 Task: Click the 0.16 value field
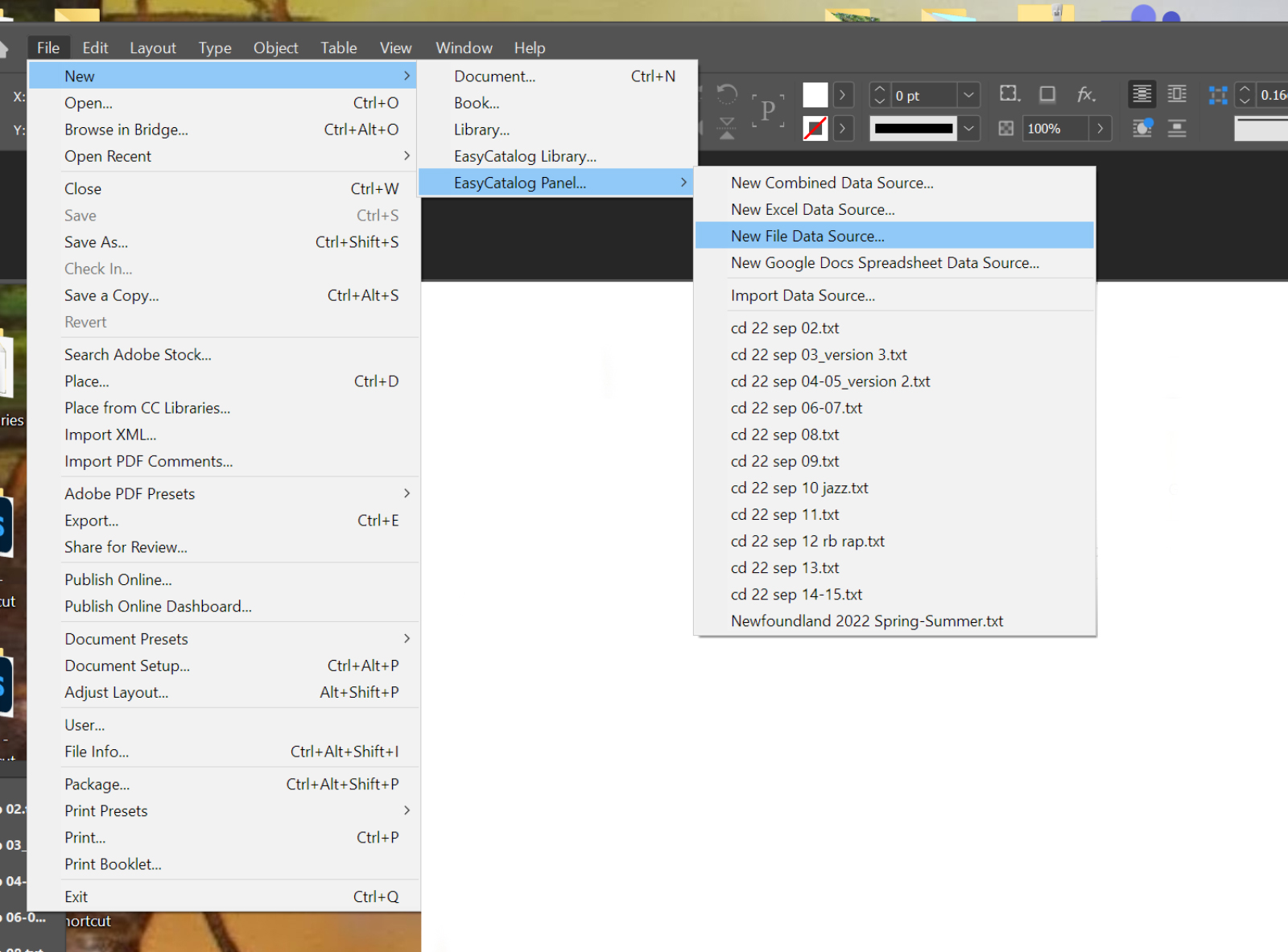coord(1273,95)
